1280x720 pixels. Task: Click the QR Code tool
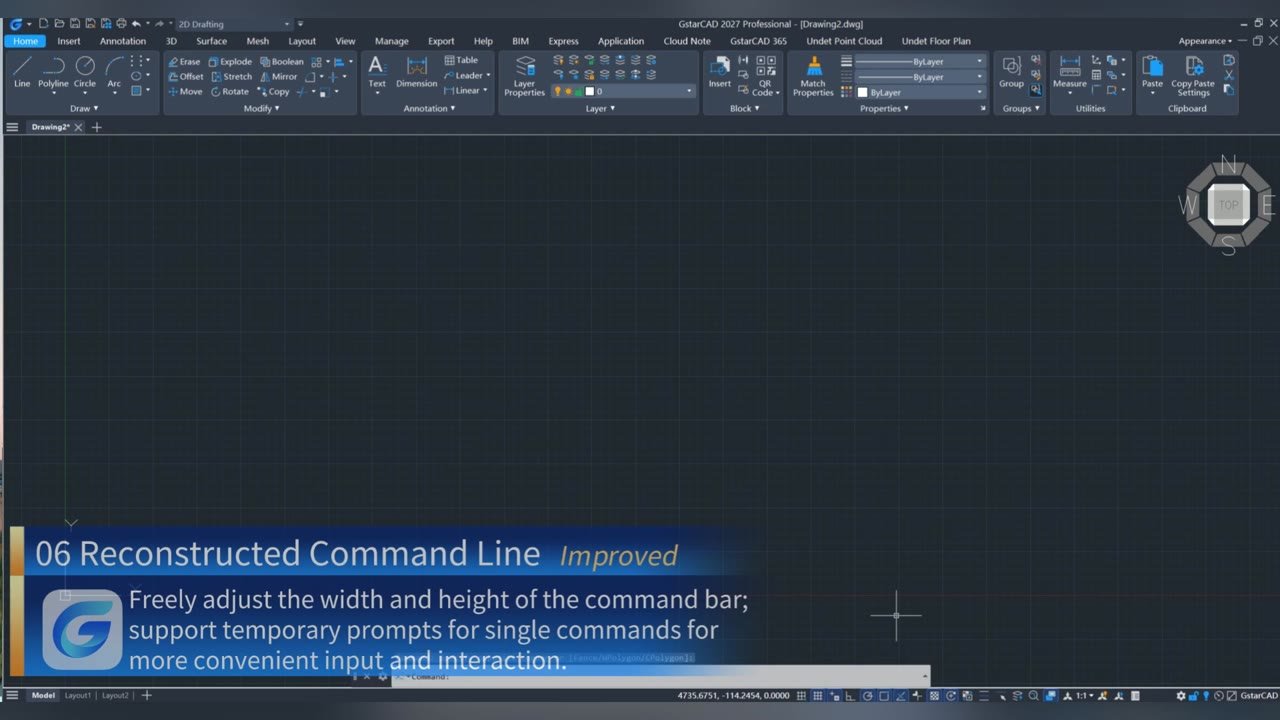(765, 76)
